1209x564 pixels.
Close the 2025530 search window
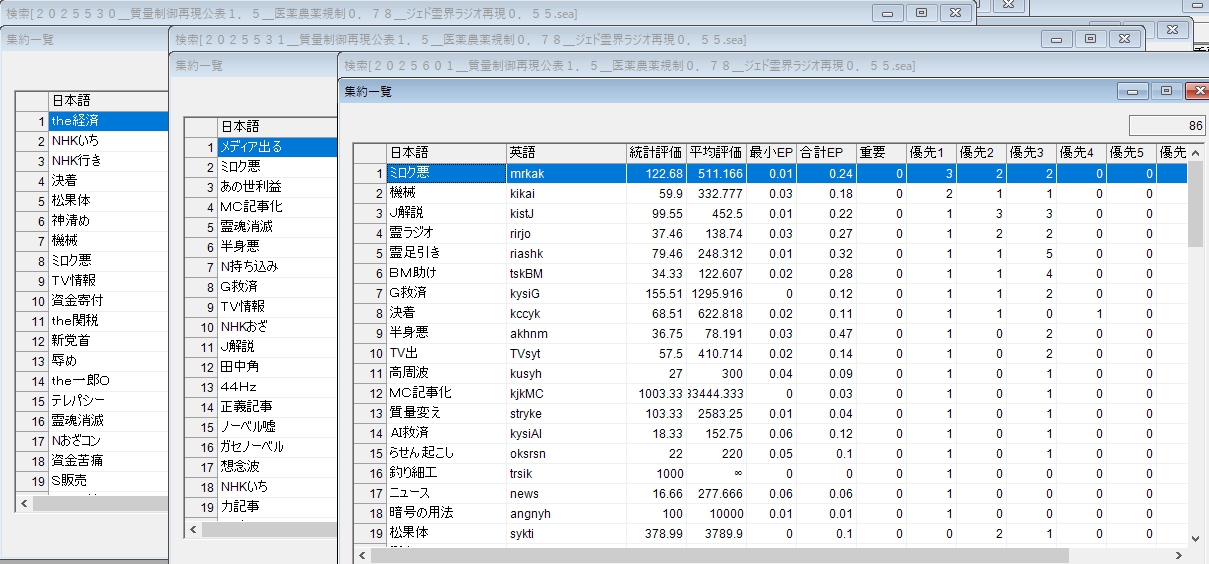coord(955,13)
